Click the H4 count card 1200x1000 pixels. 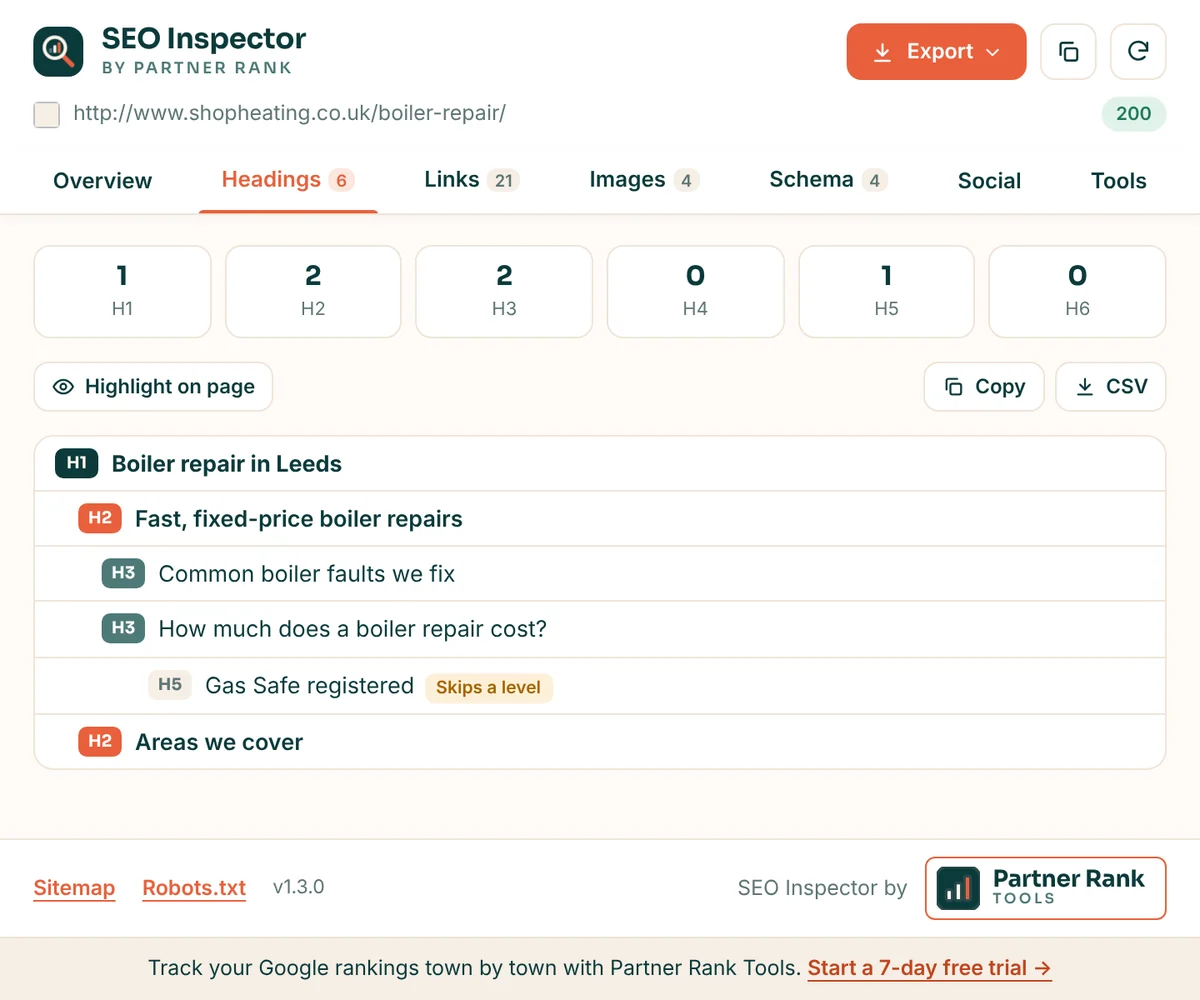695,292
